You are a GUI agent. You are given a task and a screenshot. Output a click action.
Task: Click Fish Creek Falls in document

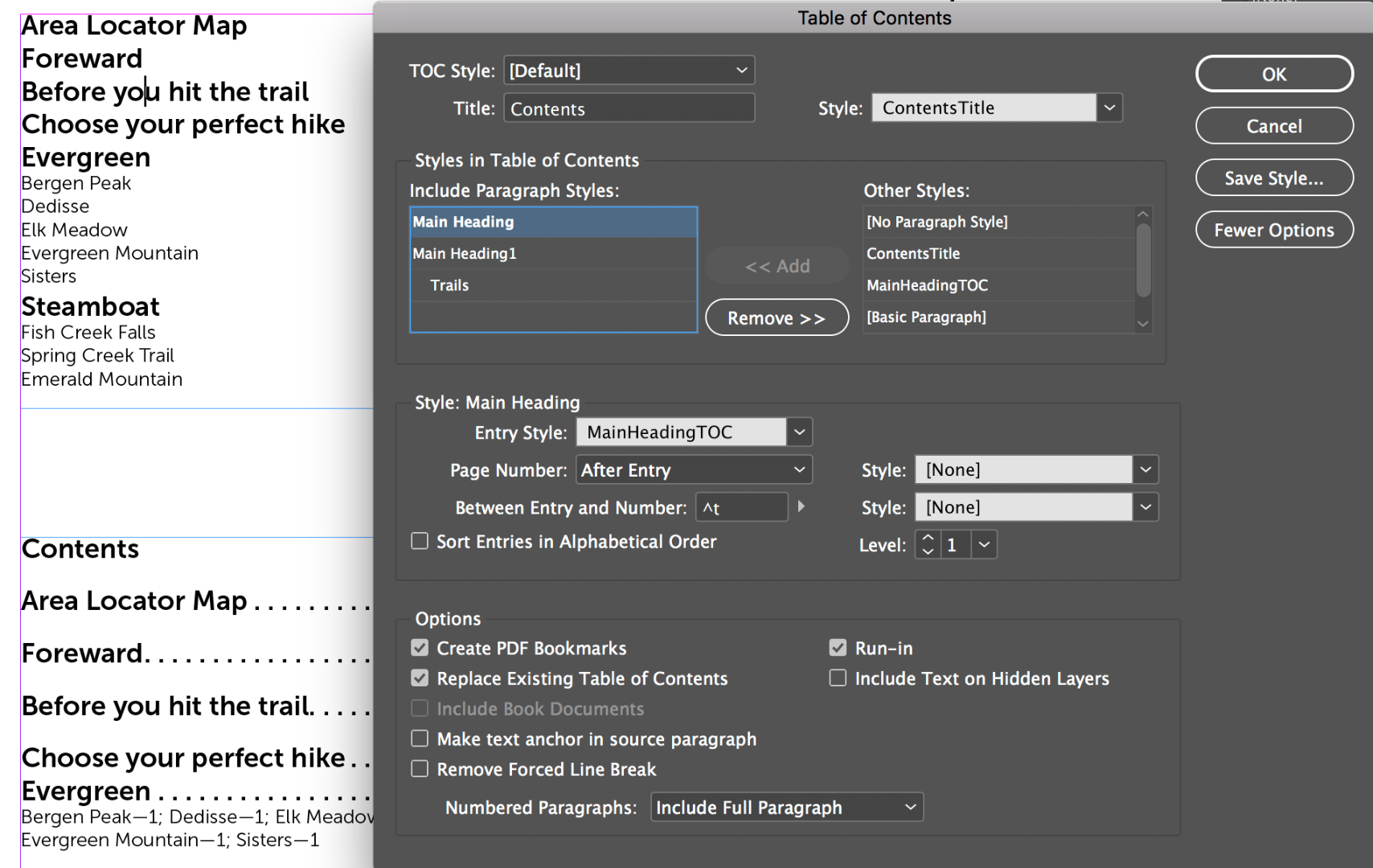coord(88,332)
